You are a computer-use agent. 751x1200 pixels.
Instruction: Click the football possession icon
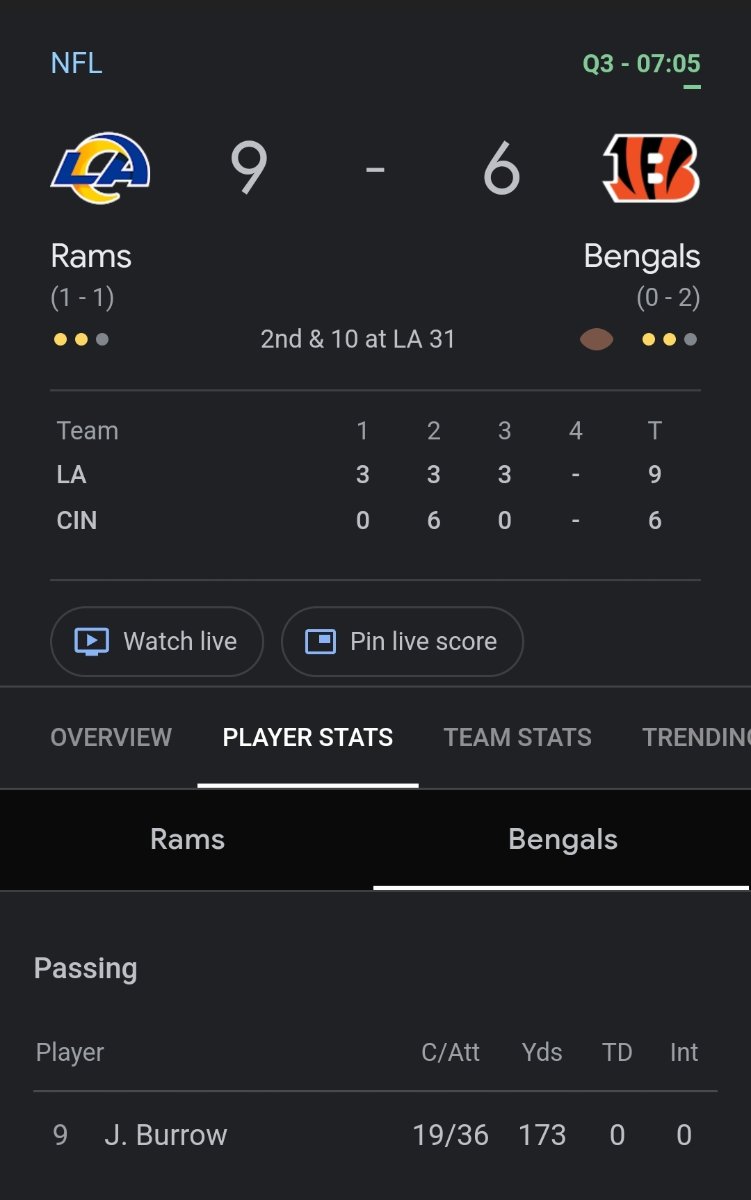[596, 339]
